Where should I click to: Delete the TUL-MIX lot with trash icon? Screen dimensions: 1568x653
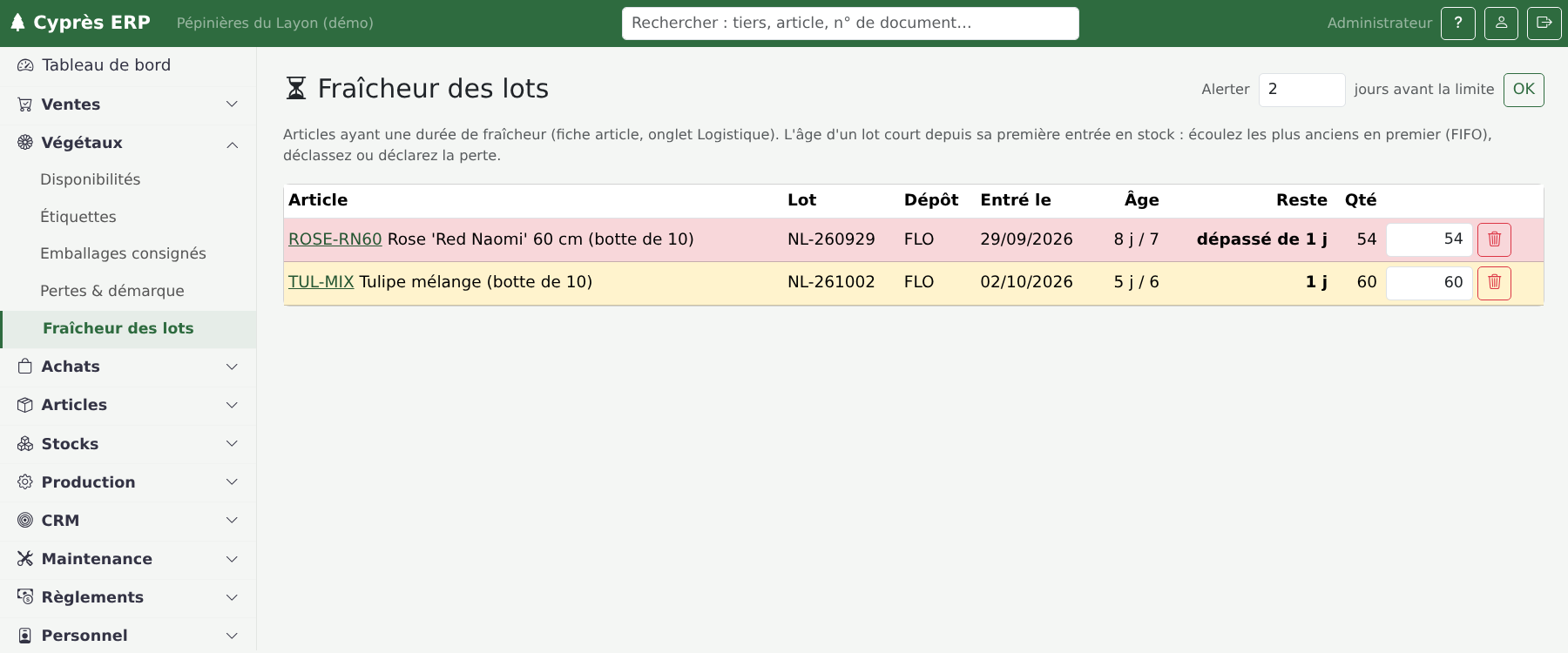[x=1494, y=283]
